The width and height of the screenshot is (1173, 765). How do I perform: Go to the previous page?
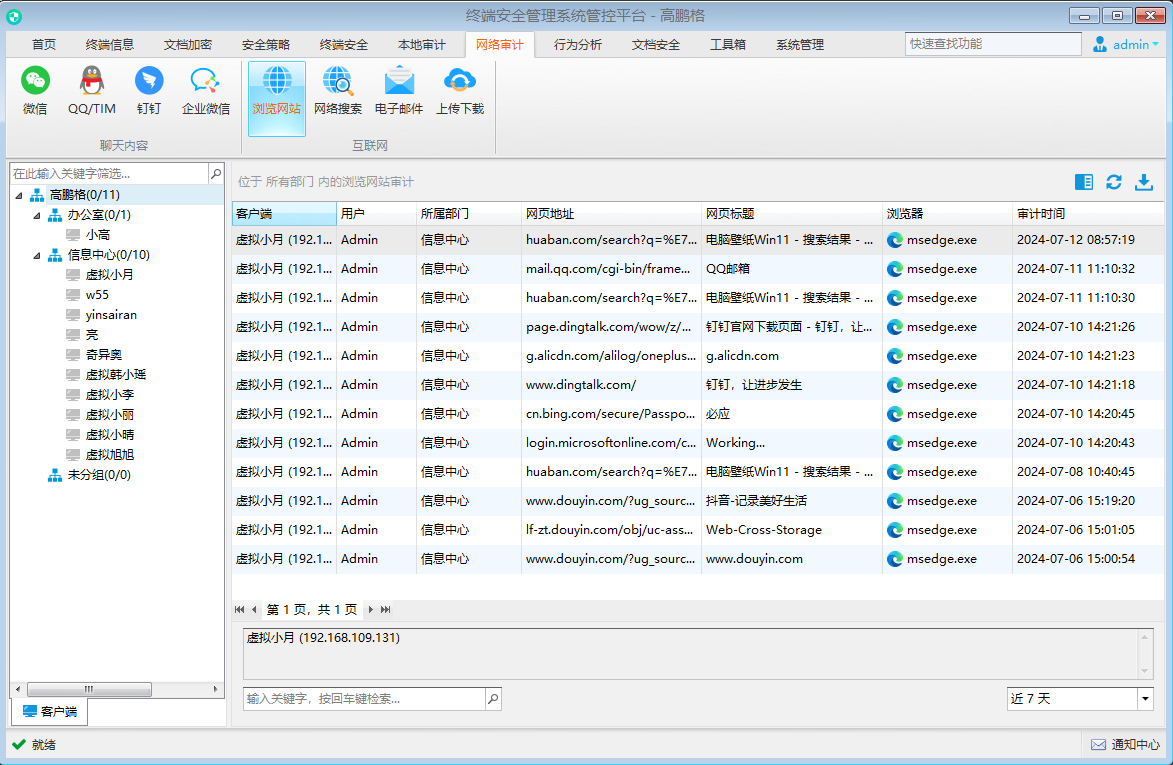click(x=254, y=609)
